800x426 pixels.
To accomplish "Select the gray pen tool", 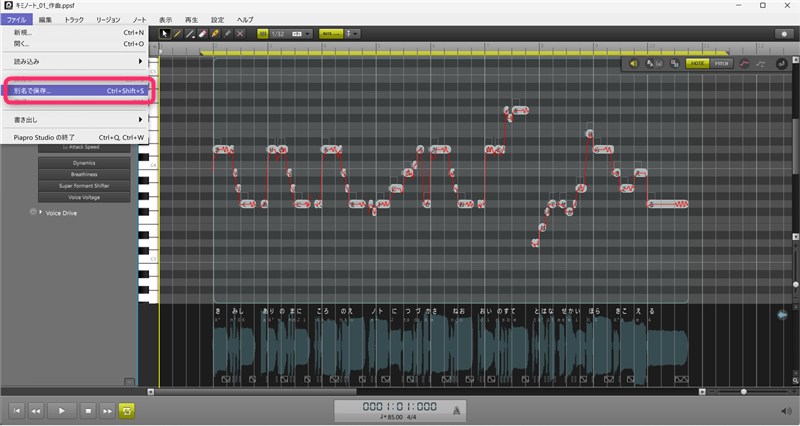I will pyautogui.click(x=228, y=34).
